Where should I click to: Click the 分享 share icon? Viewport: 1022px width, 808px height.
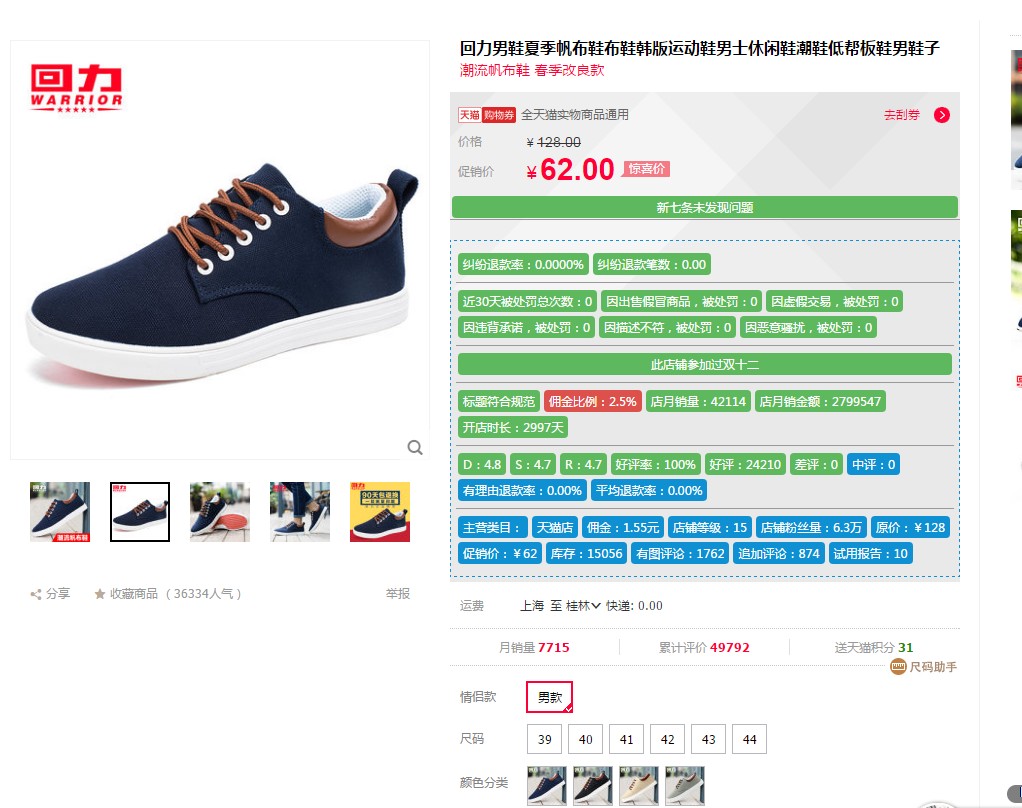pos(36,594)
